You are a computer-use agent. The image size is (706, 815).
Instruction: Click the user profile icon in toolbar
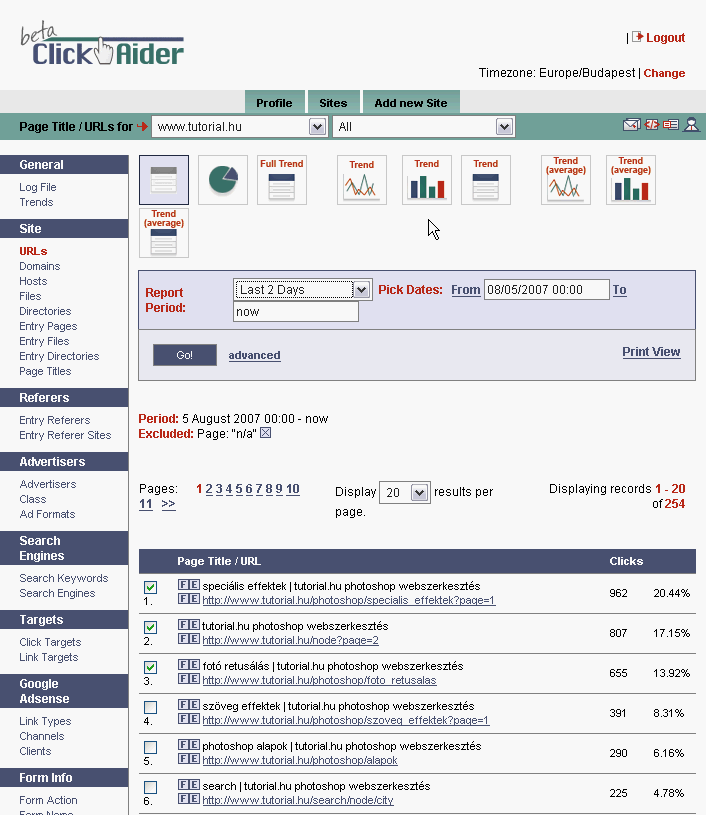pyautogui.click(x=690, y=125)
